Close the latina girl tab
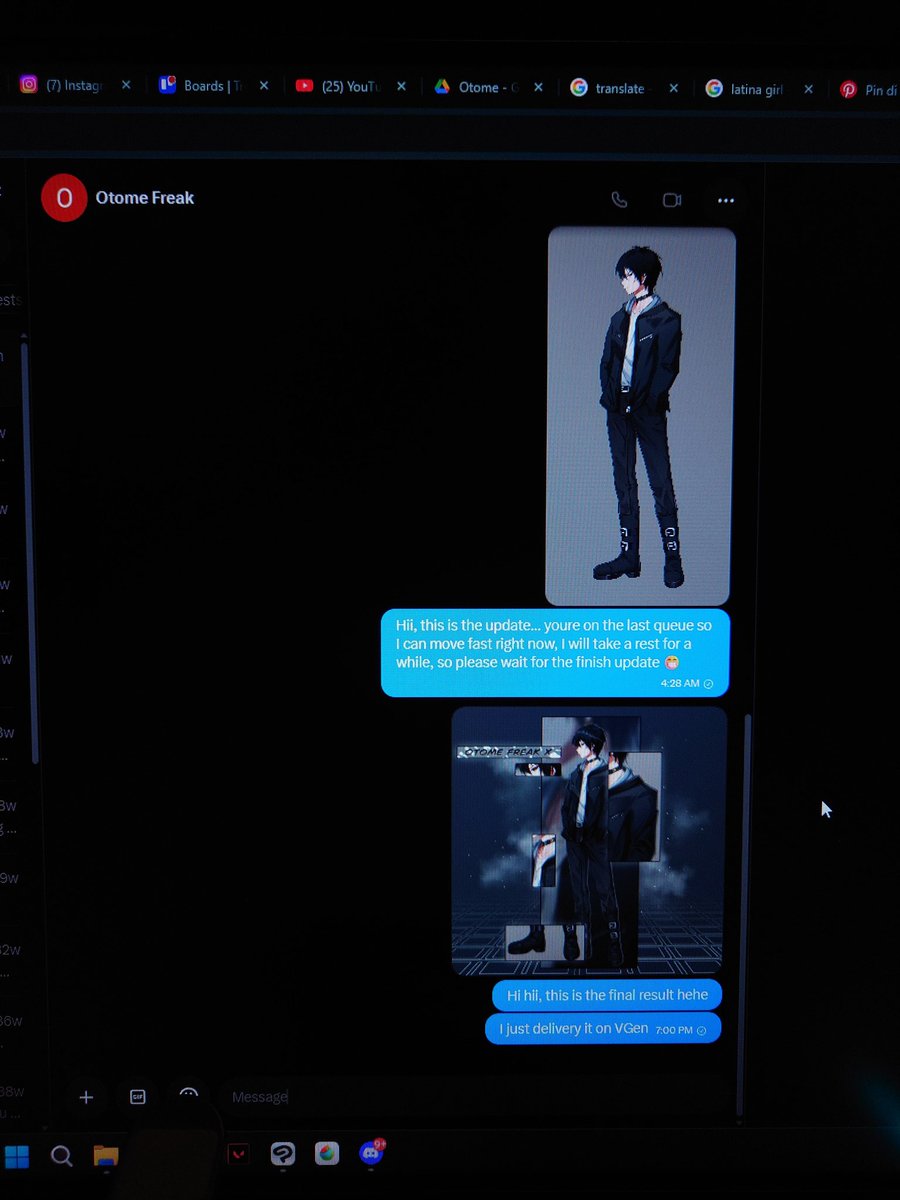The image size is (900, 1200). [x=809, y=89]
